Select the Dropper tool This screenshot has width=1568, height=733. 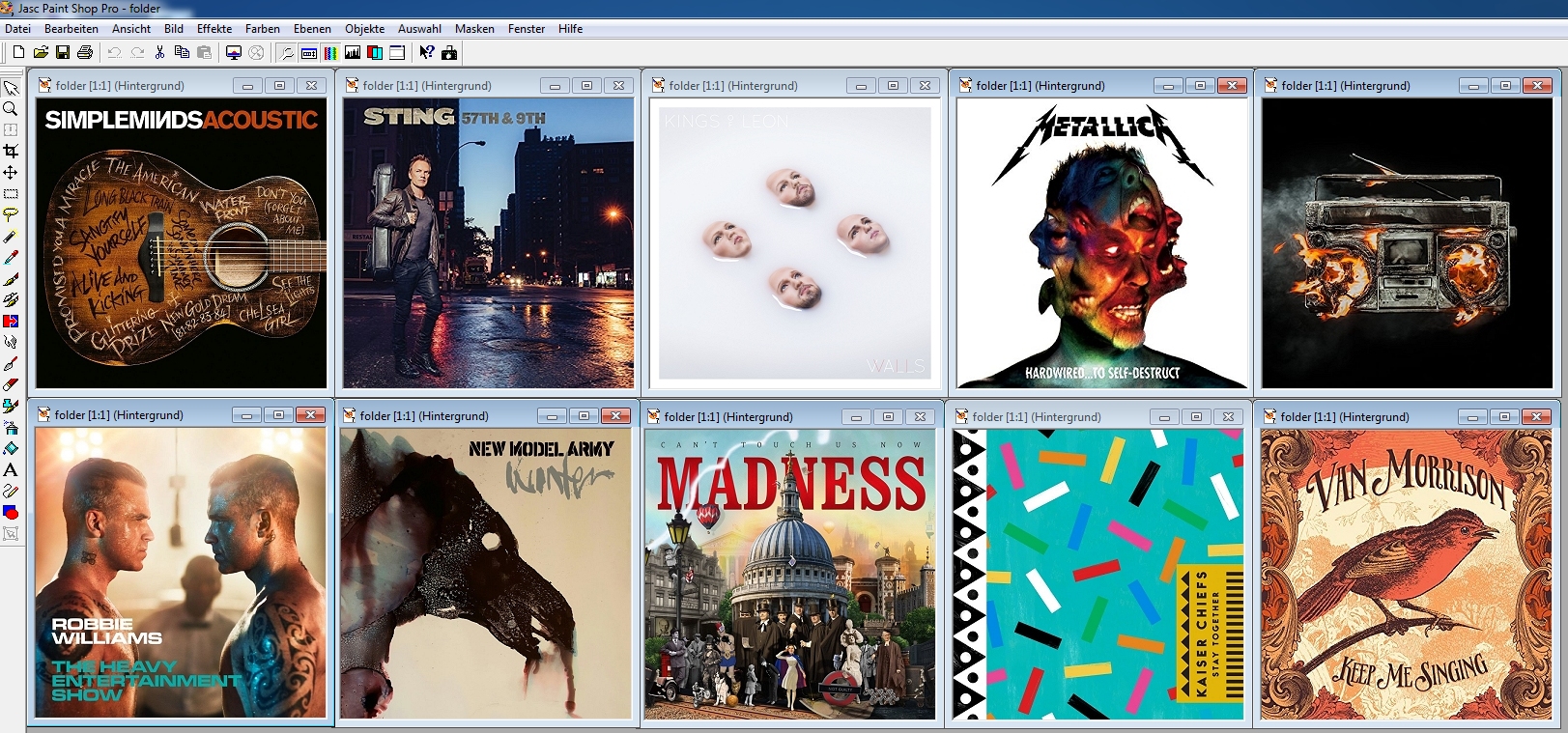click(11, 258)
